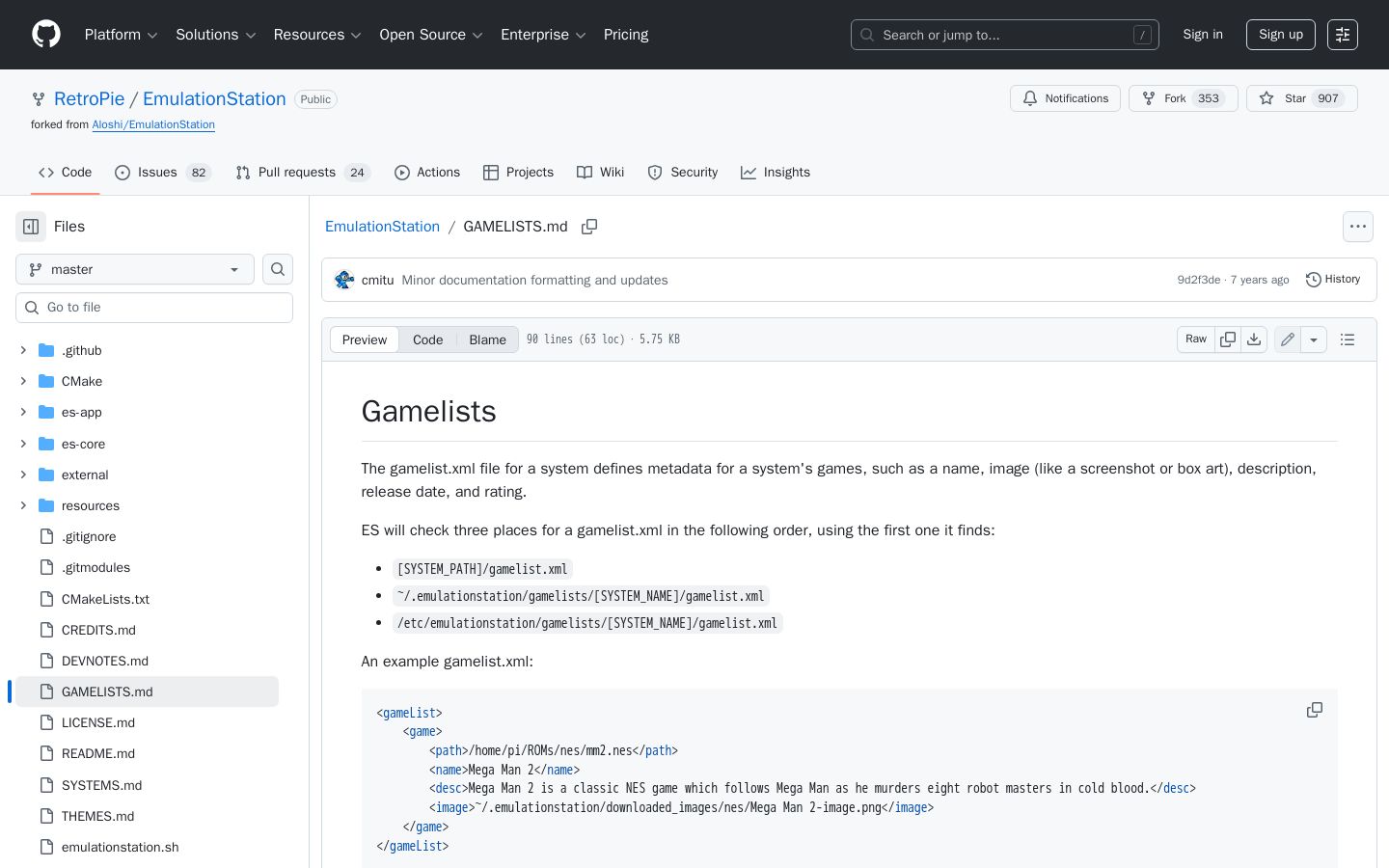Expand the Solutions menu
The image size is (1389, 868).
[x=215, y=35]
